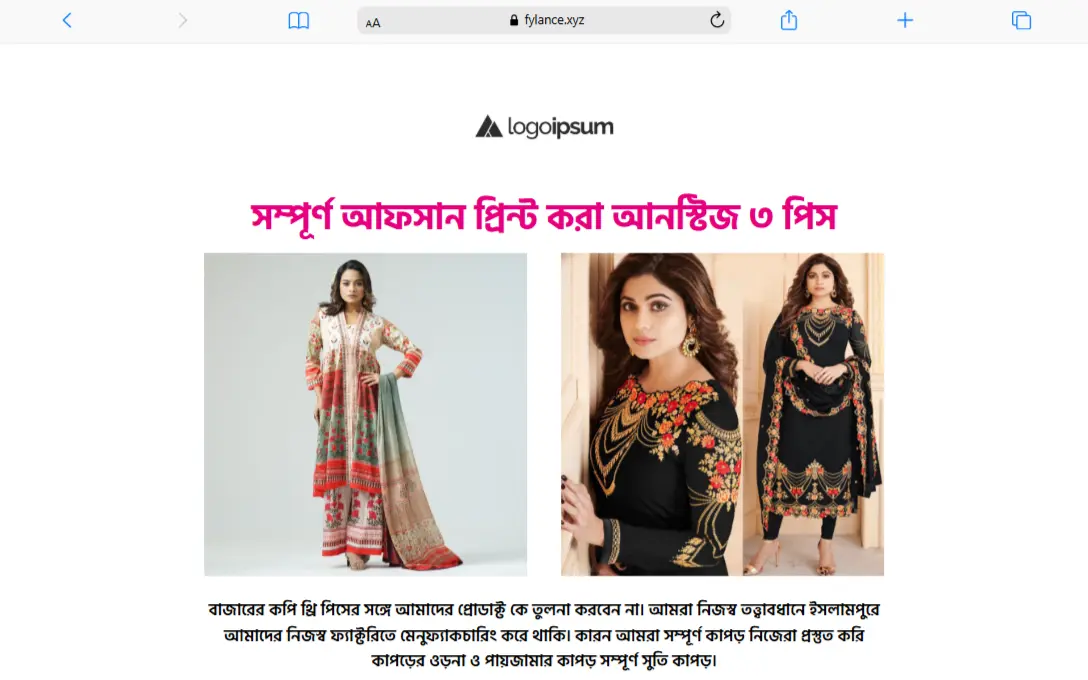Click the forward navigation arrow

[x=182, y=20]
